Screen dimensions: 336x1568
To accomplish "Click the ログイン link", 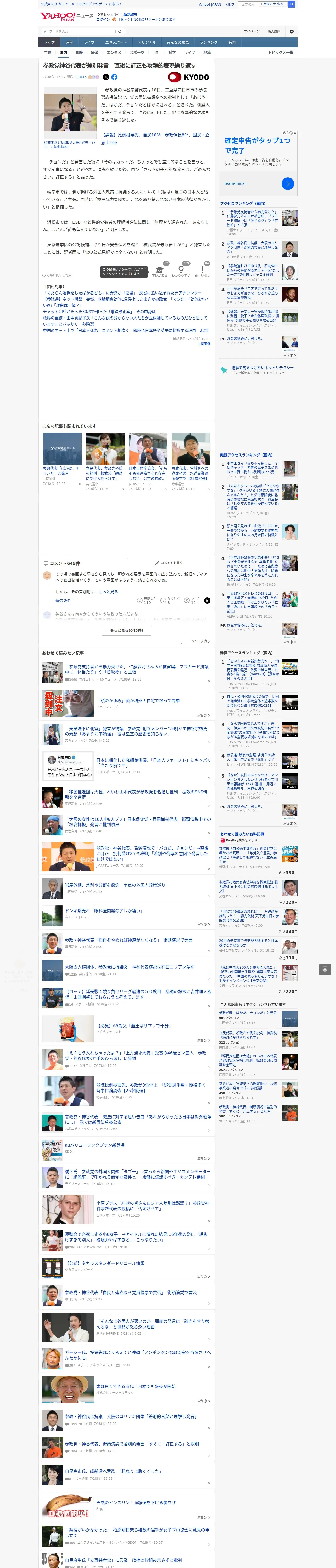I will [x=103, y=20].
